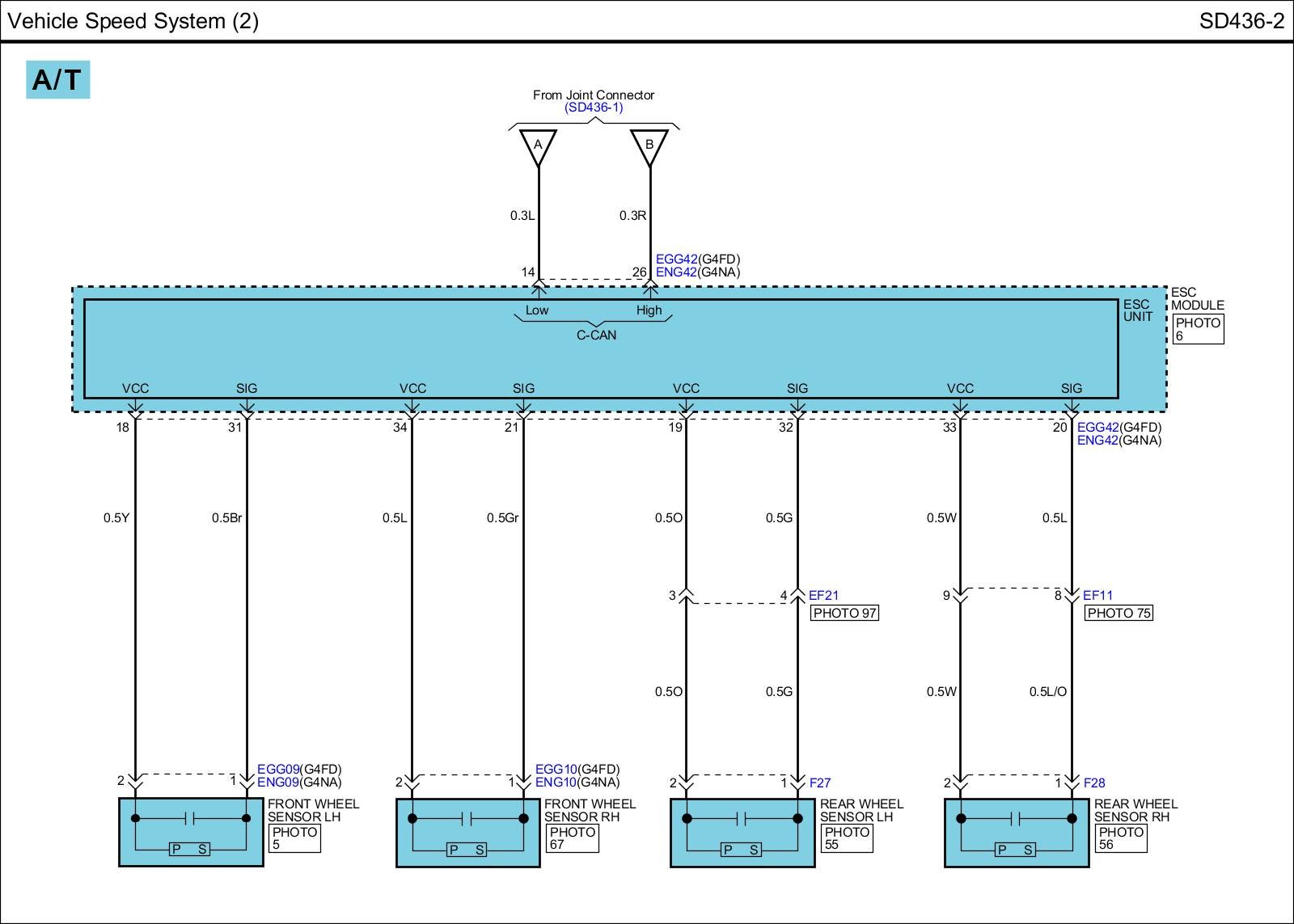Open PHOTO 6 for the ESC module
This screenshot has height=924, width=1294.
pos(1198,329)
